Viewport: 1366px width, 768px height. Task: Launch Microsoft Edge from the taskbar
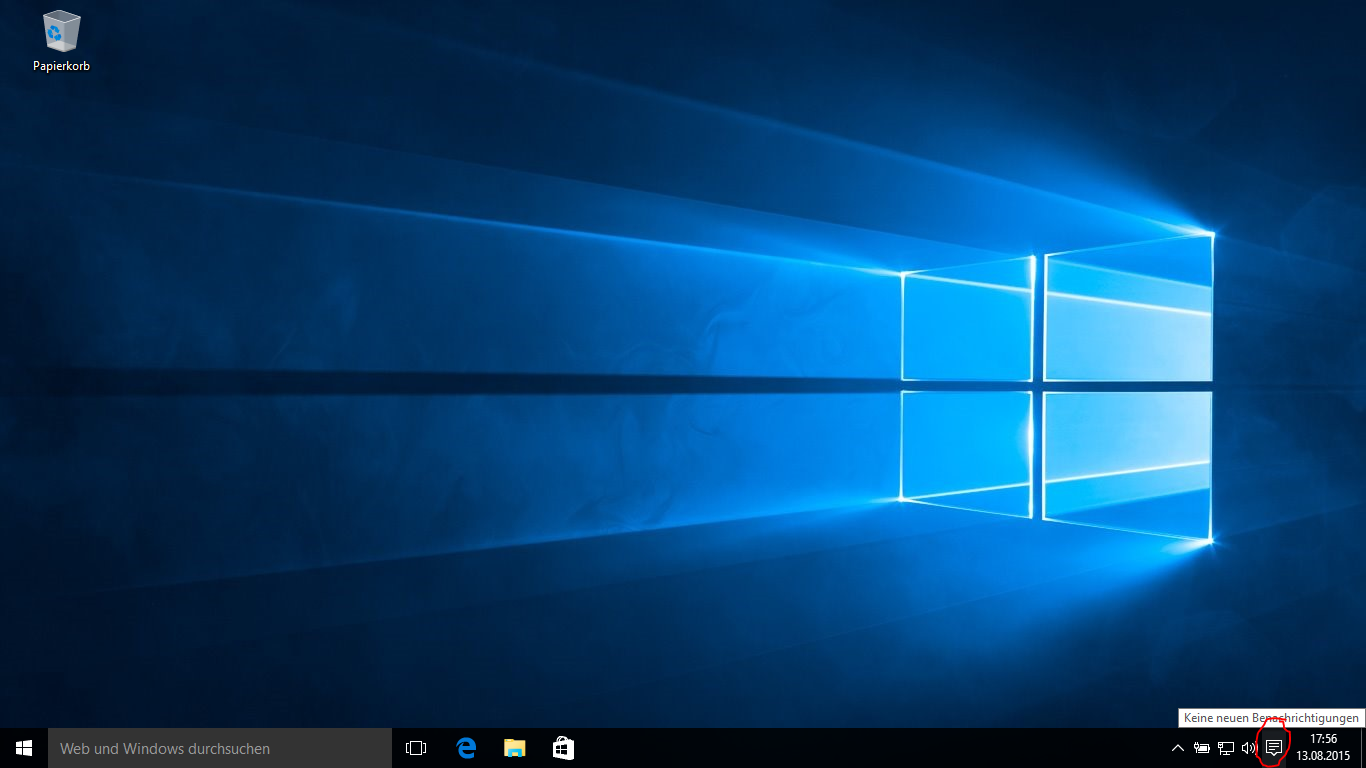pyautogui.click(x=465, y=748)
